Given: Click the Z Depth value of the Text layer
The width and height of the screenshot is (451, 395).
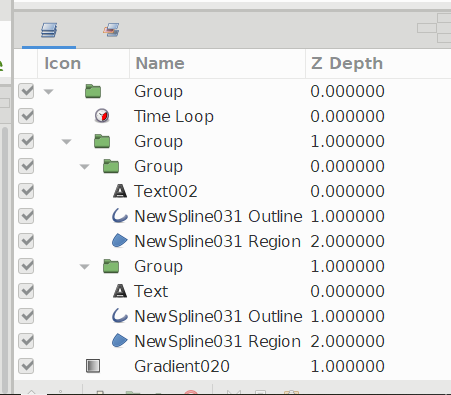Looking at the screenshot, I should click(347, 291).
